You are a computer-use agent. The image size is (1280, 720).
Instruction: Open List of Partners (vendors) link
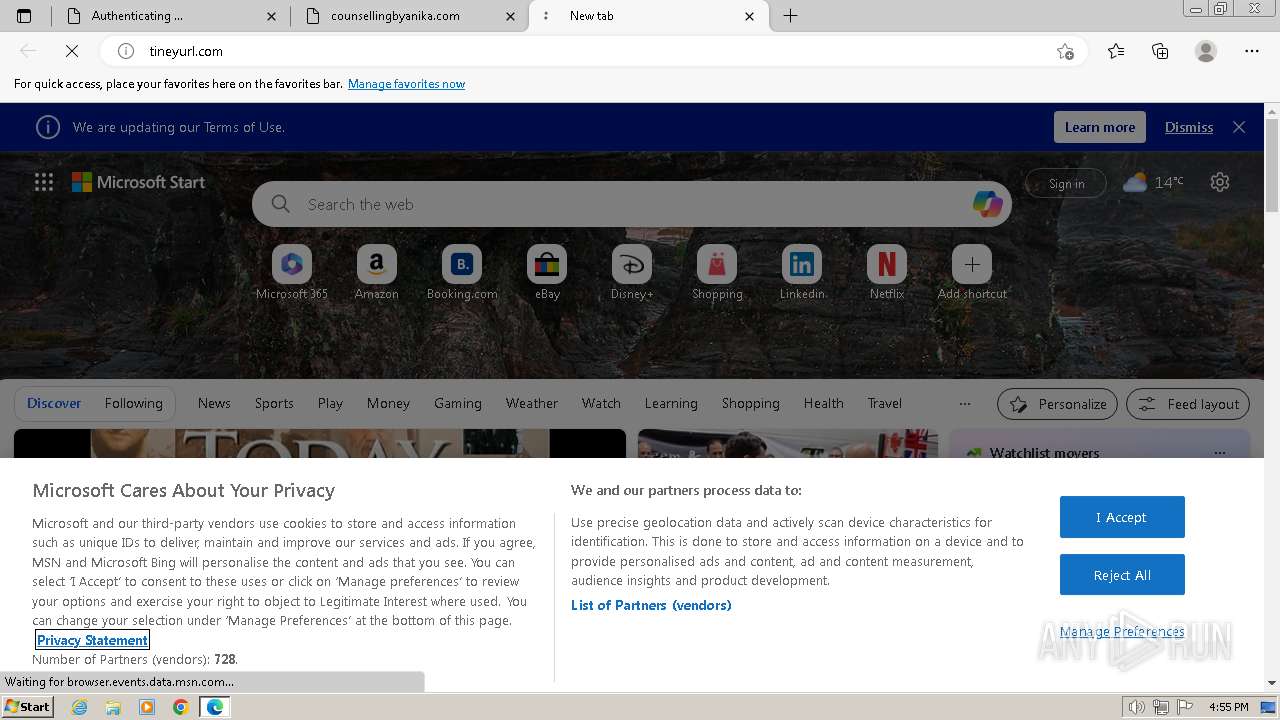tap(651, 605)
